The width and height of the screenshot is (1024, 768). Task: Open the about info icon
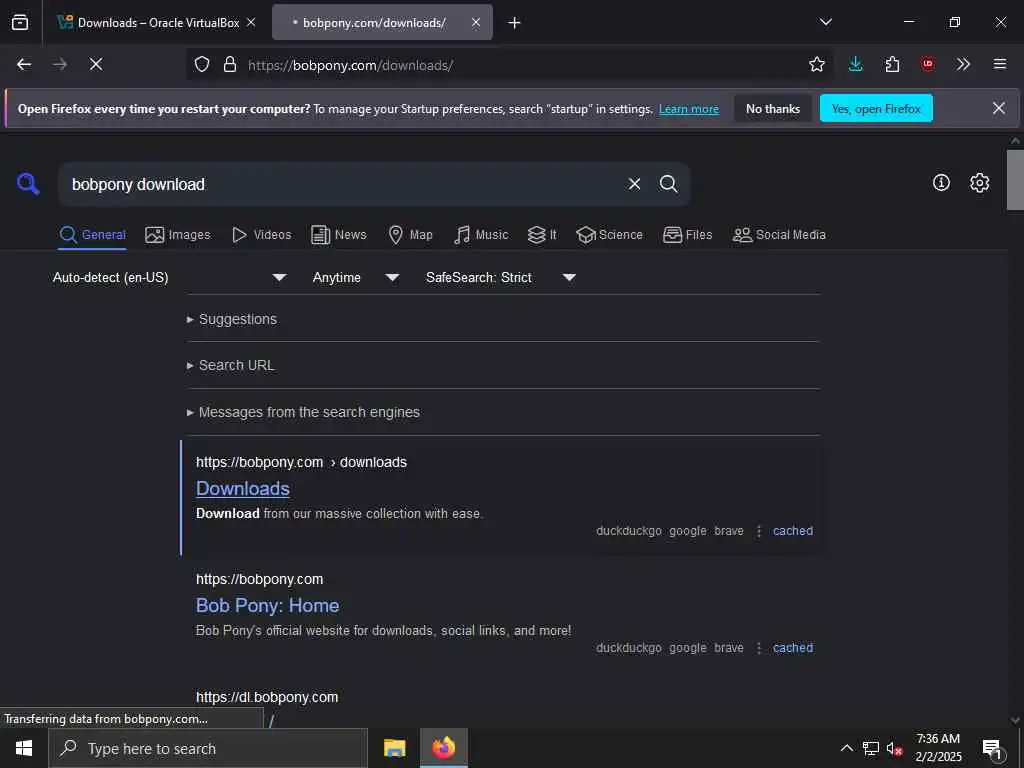coord(941,183)
